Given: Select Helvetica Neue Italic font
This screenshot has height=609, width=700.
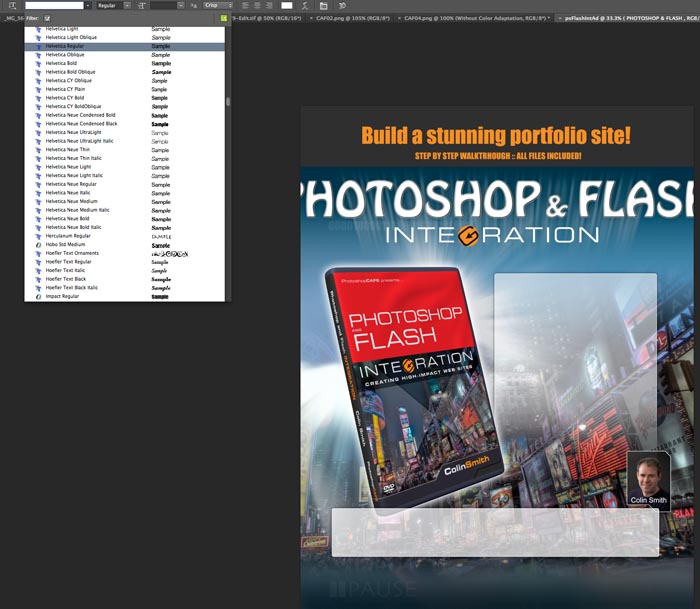Looking at the screenshot, I should pos(125,193).
